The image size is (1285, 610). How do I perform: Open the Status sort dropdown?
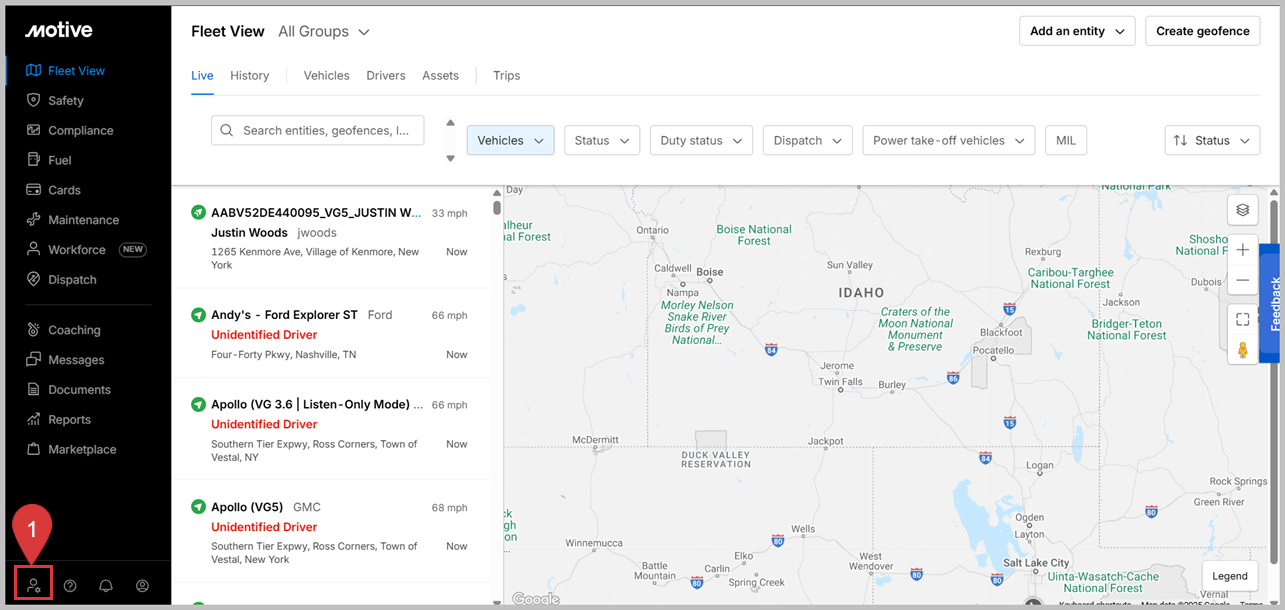click(1212, 141)
